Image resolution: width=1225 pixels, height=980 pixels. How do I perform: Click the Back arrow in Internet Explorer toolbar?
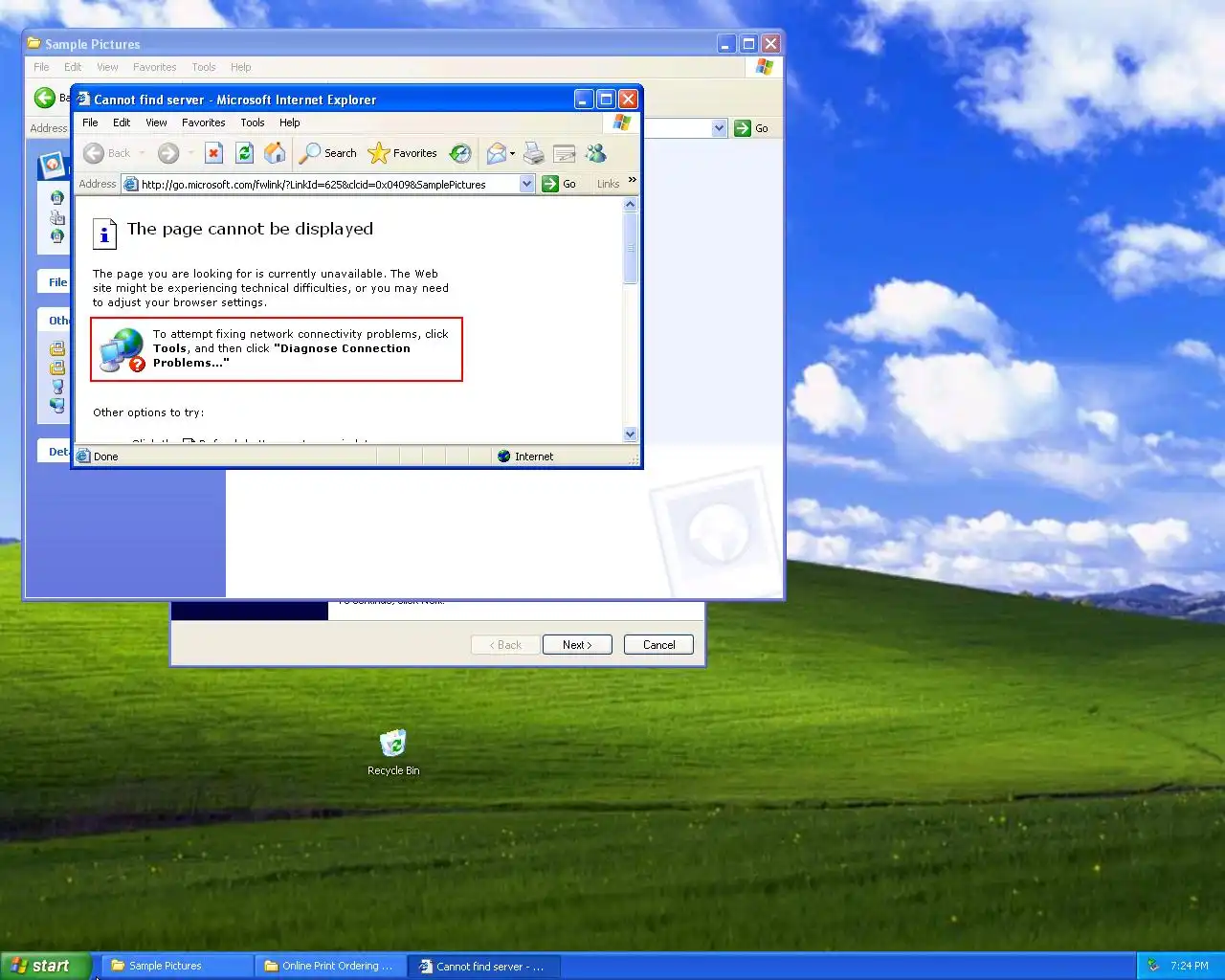(x=94, y=153)
